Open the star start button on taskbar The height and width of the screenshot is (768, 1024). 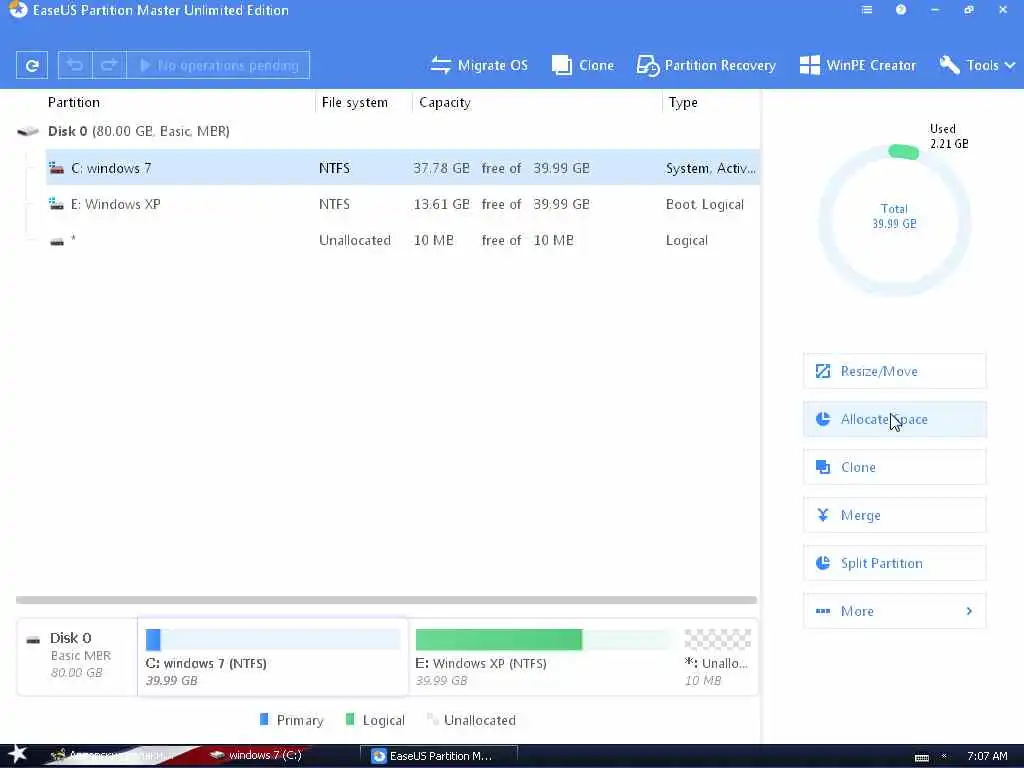coord(17,754)
